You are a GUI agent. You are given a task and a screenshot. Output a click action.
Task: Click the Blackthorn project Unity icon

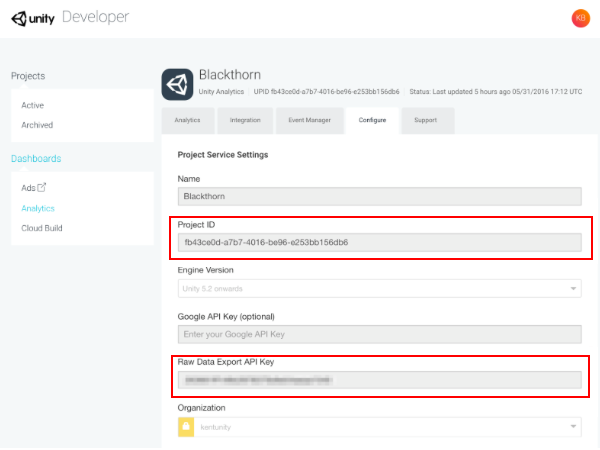tap(178, 82)
